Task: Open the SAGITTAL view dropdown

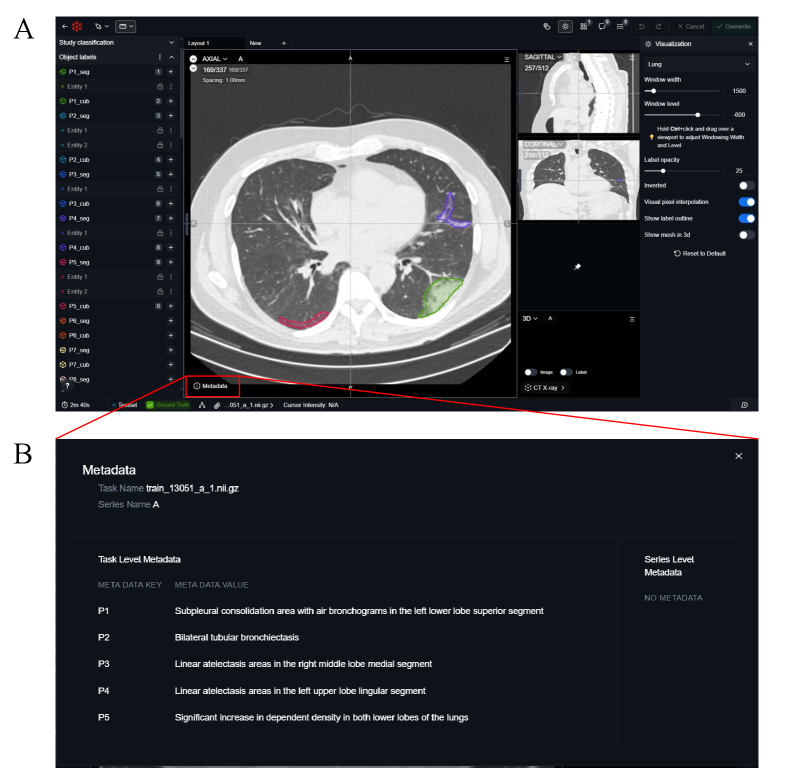Action: point(543,57)
